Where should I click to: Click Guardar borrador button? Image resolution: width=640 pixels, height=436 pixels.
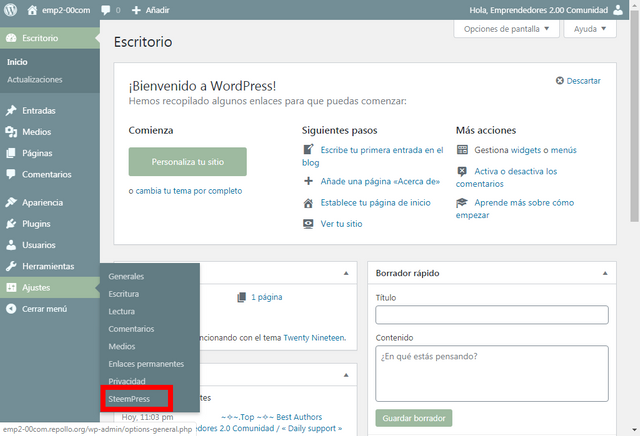click(414, 418)
